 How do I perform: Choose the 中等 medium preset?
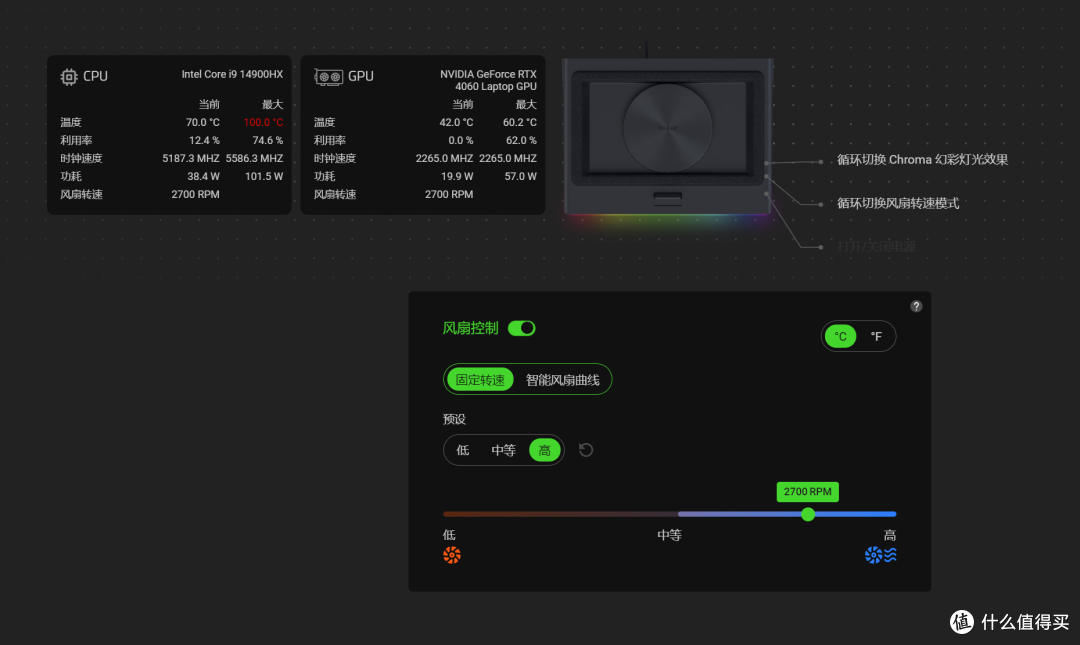click(x=503, y=450)
